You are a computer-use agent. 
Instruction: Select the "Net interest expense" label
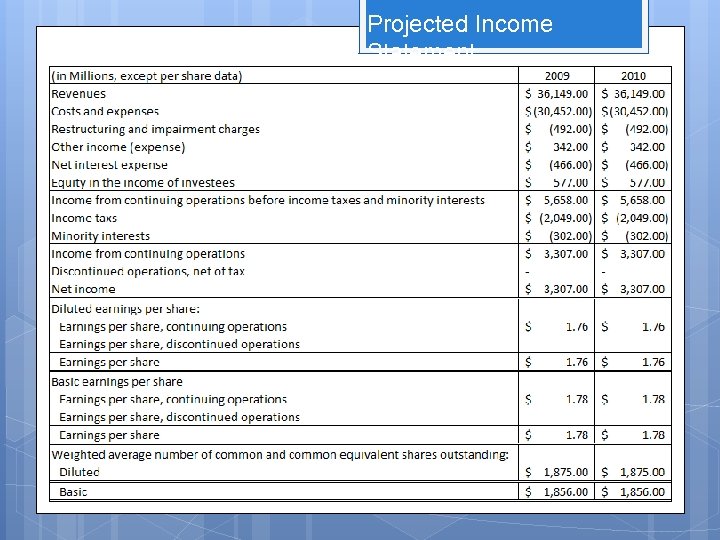109,165
